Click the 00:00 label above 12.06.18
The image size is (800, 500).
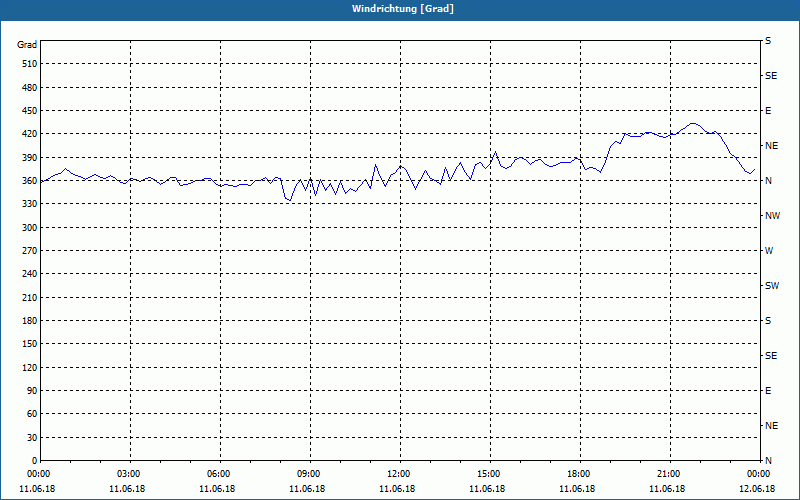tap(759, 474)
